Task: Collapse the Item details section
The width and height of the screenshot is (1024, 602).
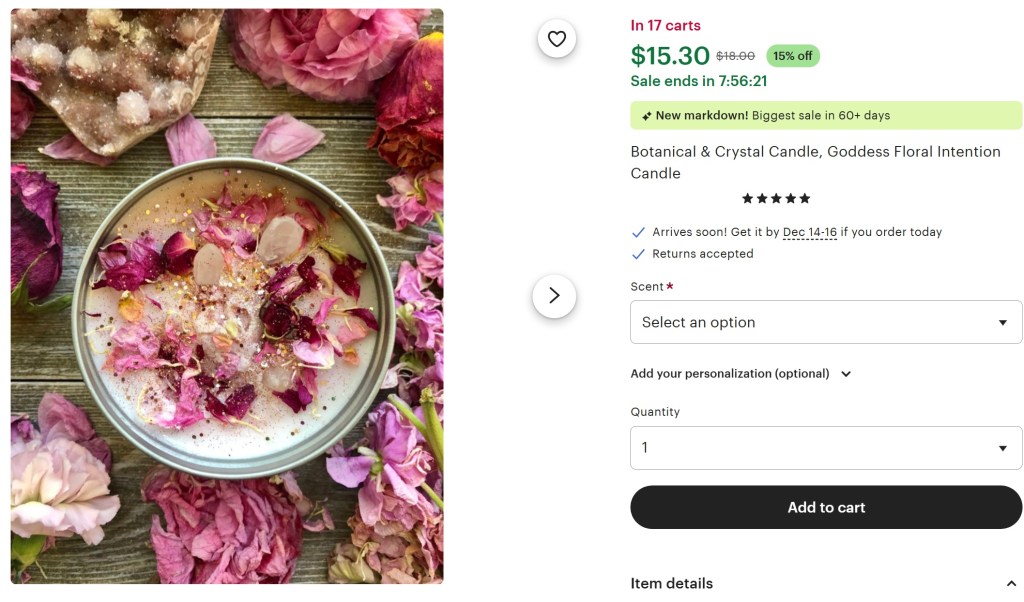Action: tap(1010, 583)
